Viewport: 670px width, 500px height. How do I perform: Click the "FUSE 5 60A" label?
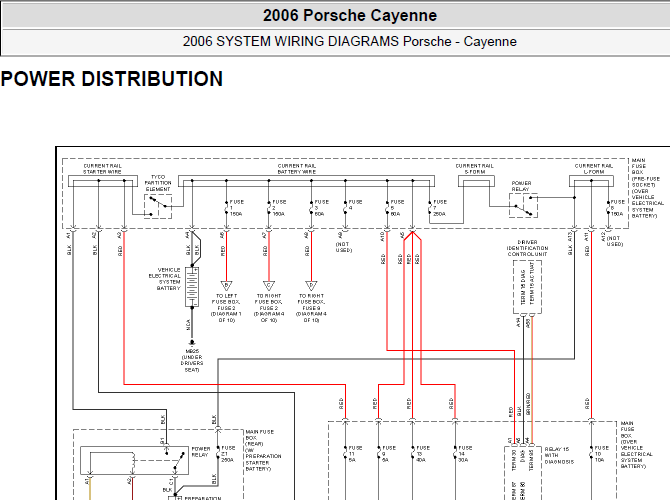[397, 208]
